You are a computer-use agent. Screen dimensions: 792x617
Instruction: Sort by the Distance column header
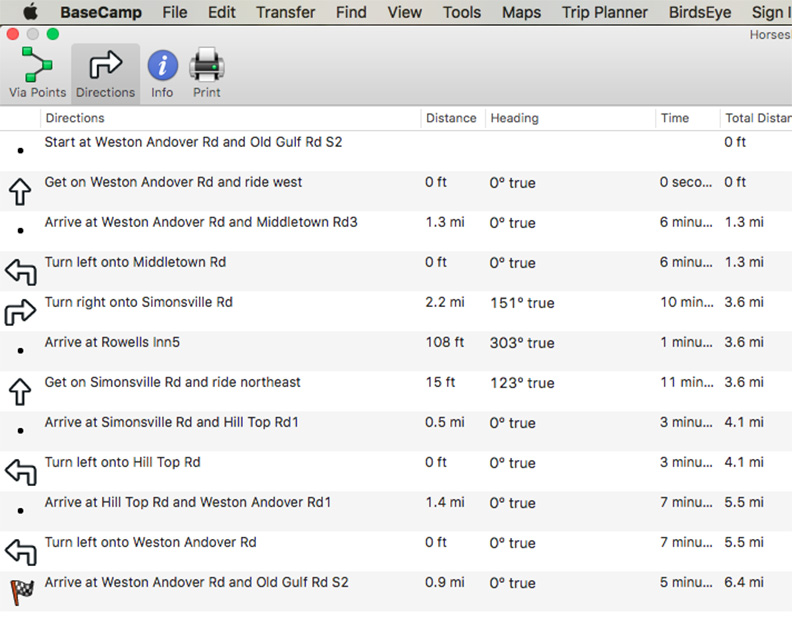[451, 118]
